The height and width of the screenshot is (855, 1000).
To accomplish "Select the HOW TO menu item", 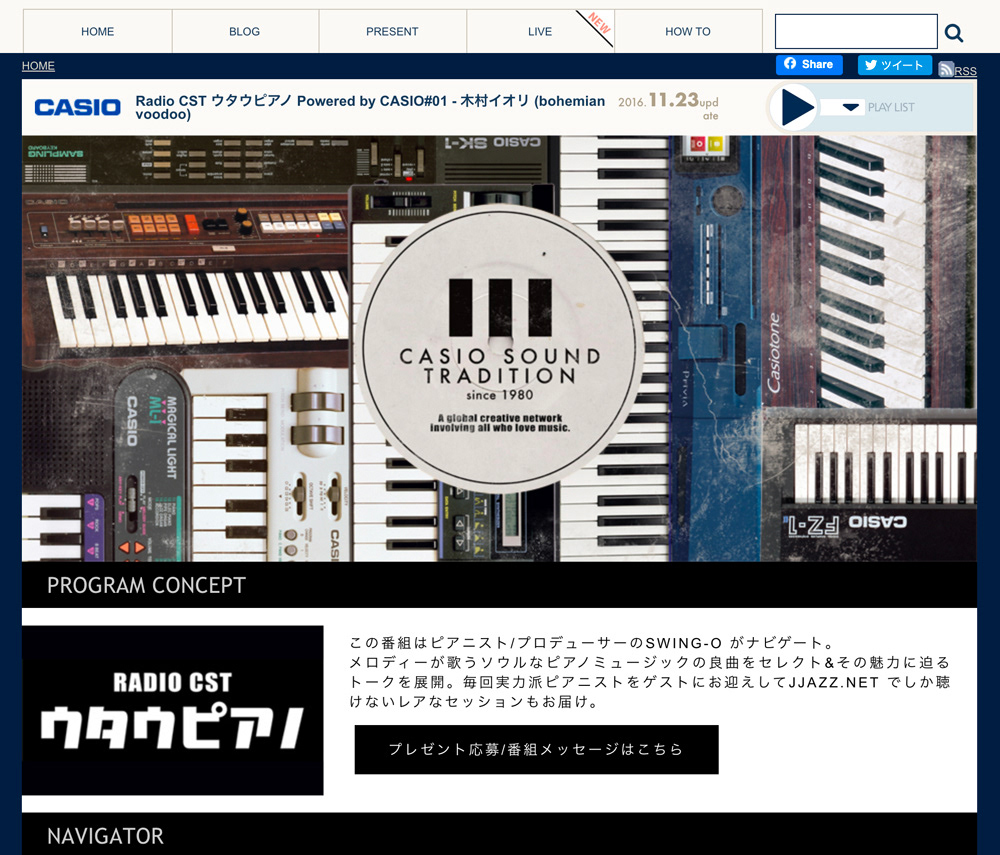I will (x=688, y=31).
